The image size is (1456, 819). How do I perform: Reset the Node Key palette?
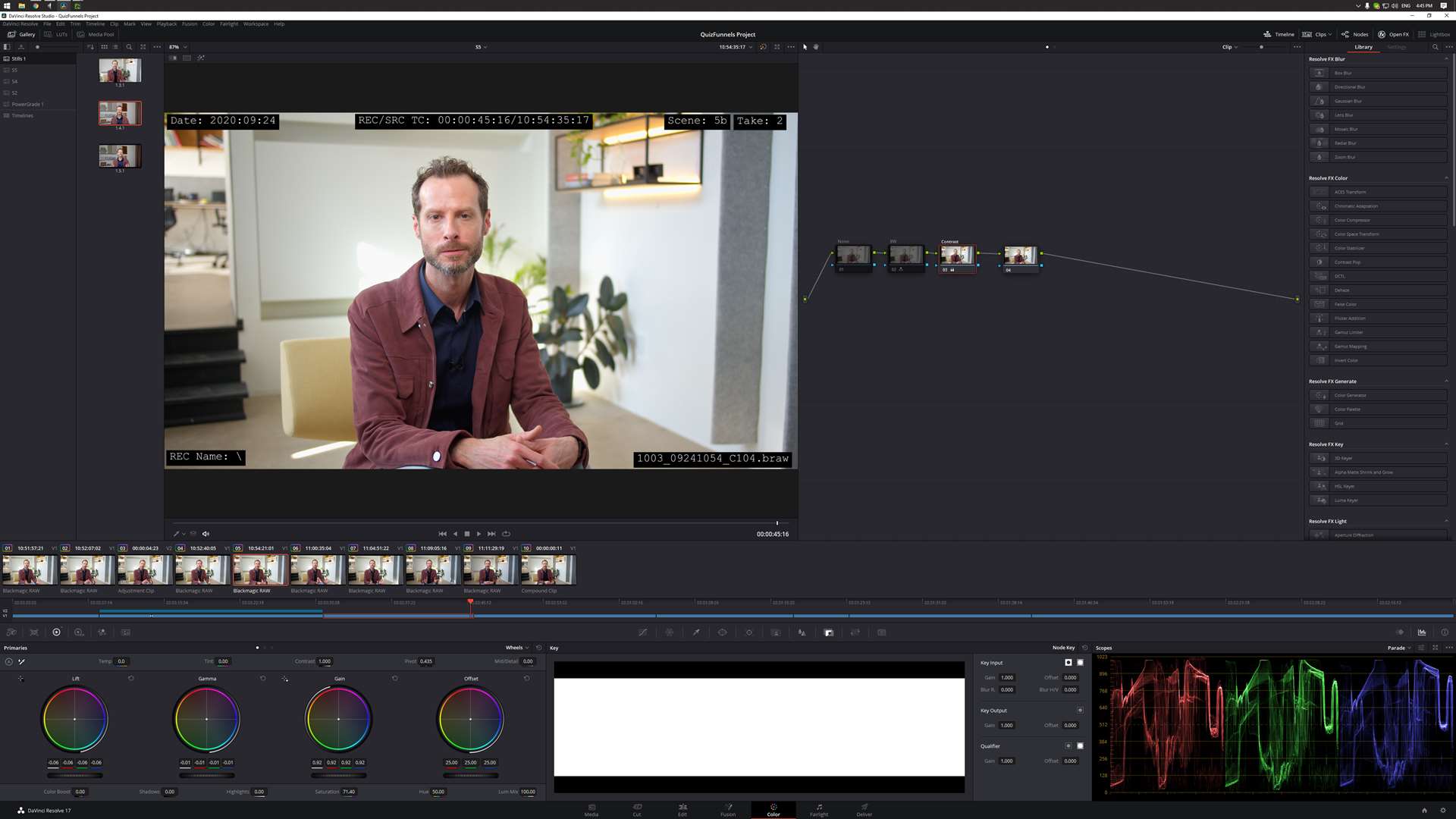tap(1085, 648)
